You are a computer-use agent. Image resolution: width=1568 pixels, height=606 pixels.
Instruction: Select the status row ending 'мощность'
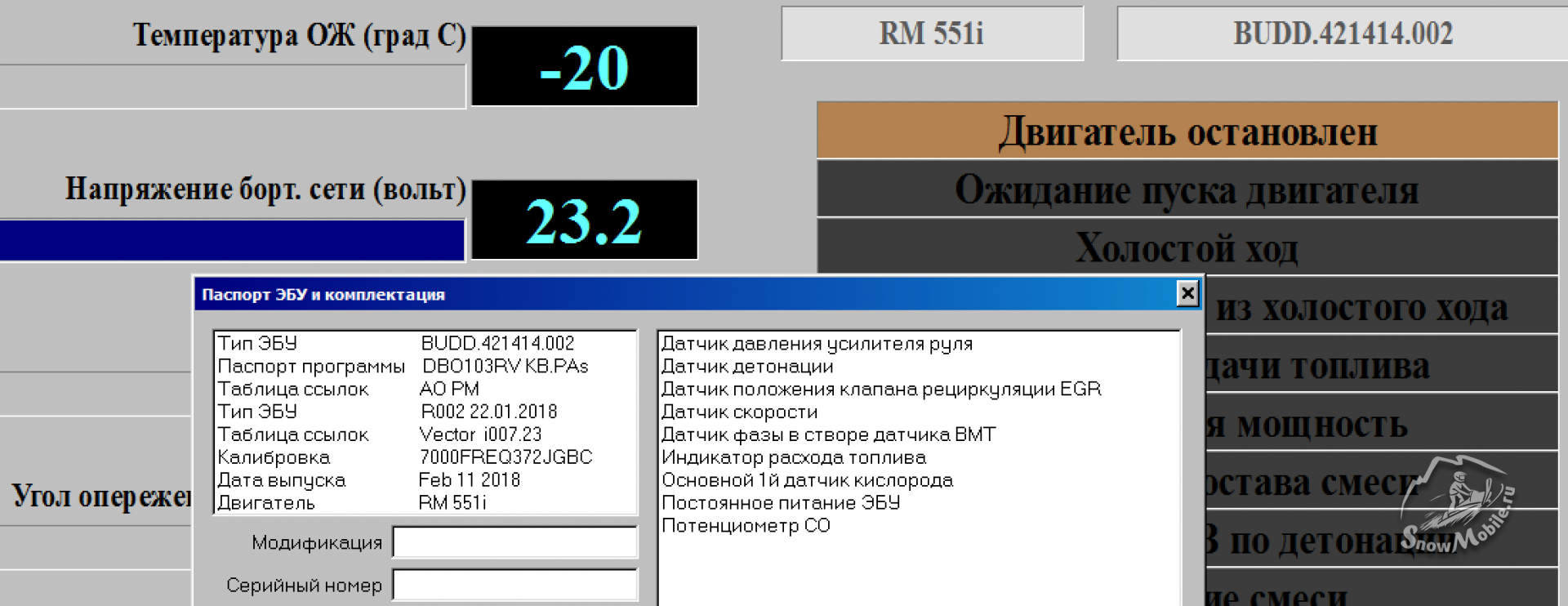[1382, 422]
